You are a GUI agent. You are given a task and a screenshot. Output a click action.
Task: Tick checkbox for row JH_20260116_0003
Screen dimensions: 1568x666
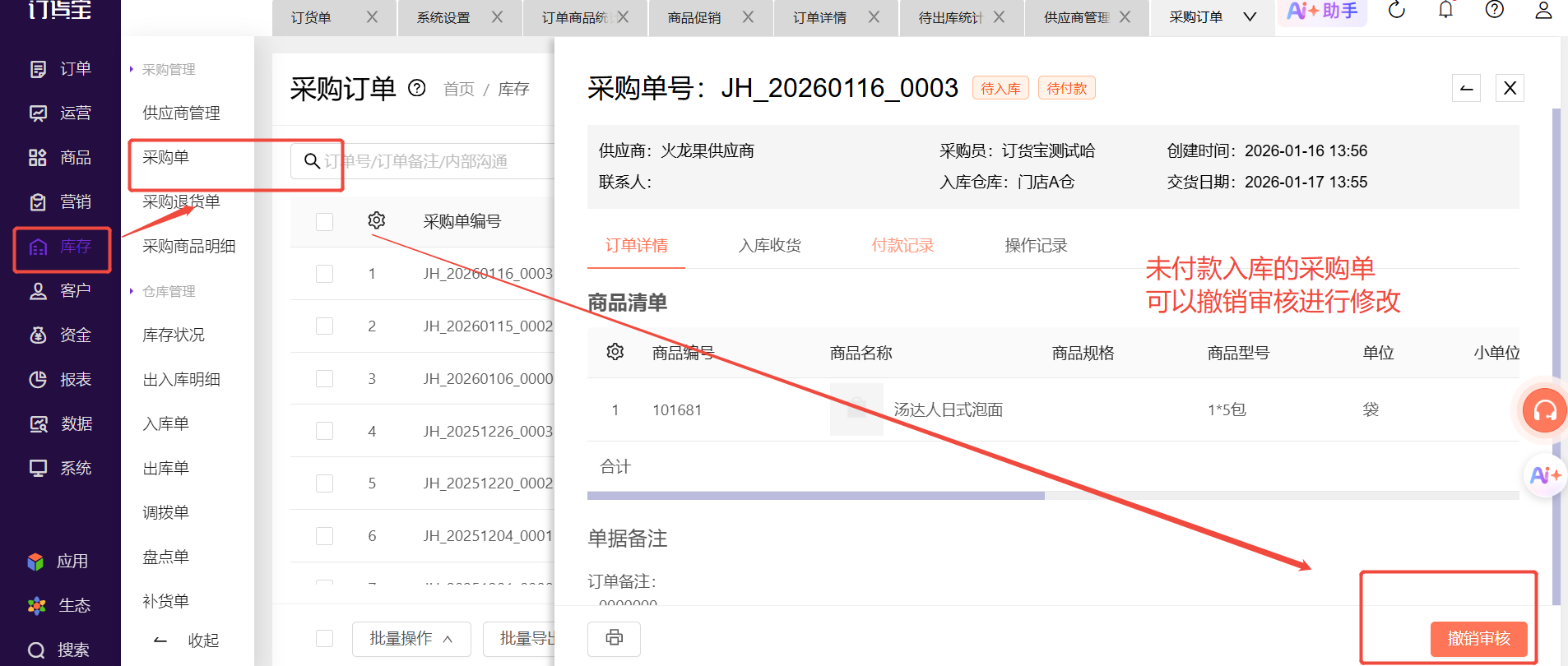(325, 274)
